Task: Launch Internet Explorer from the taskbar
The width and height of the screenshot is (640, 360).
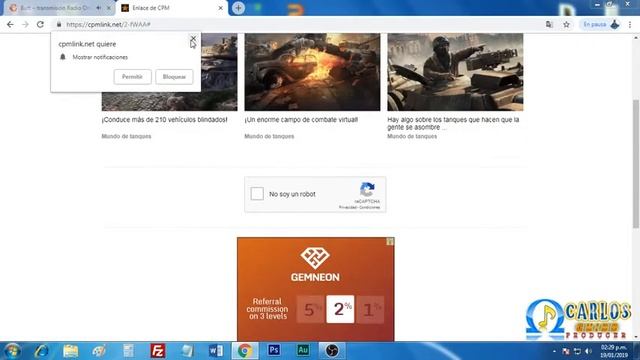Action: coord(42,351)
